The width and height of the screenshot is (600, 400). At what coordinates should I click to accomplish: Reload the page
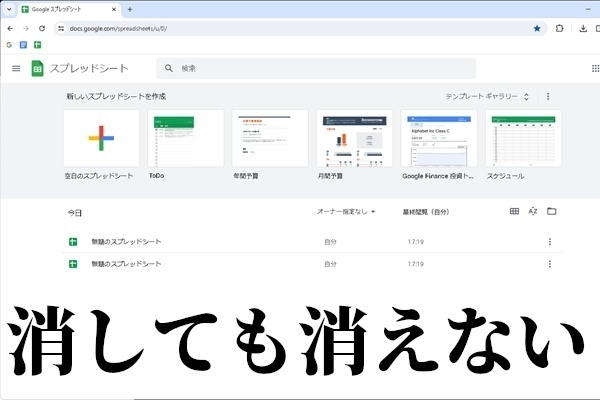pyautogui.click(x=42, y=28)
